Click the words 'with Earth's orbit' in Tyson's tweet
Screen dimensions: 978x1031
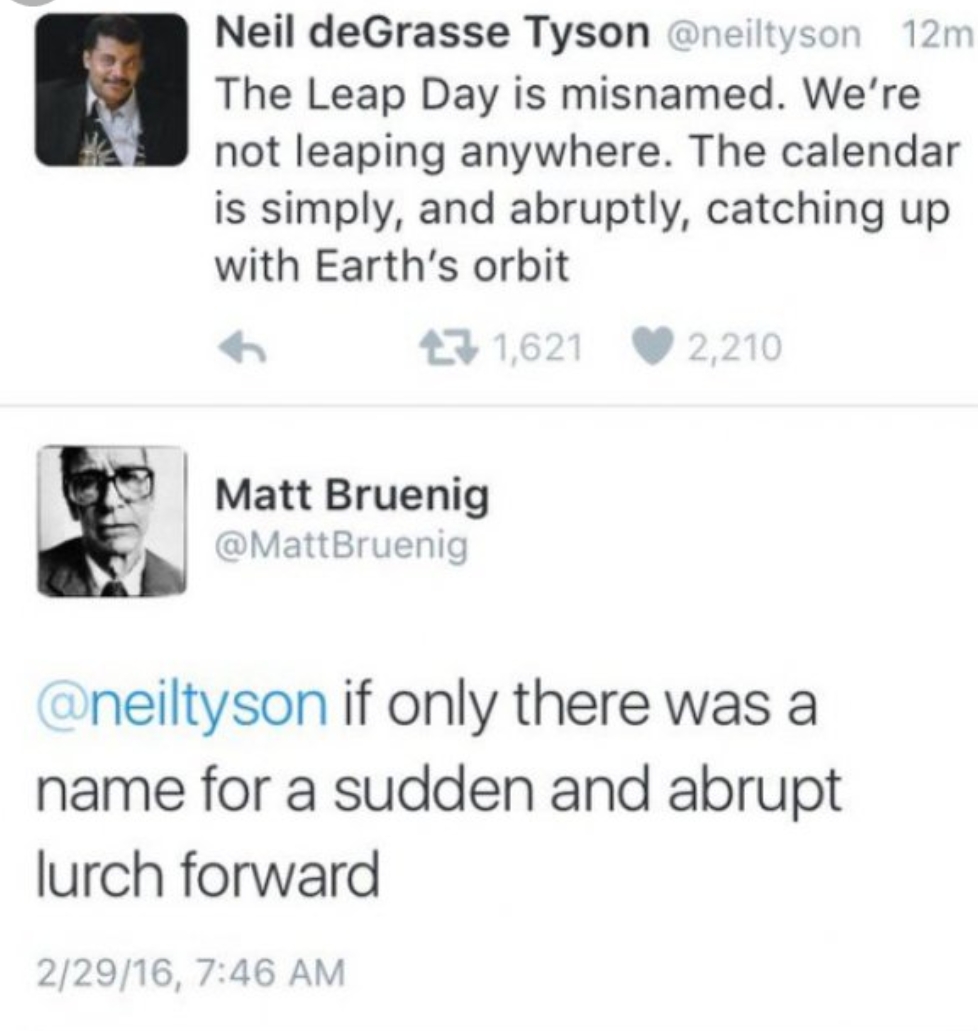pyautogui.click(x=392, y=265)
